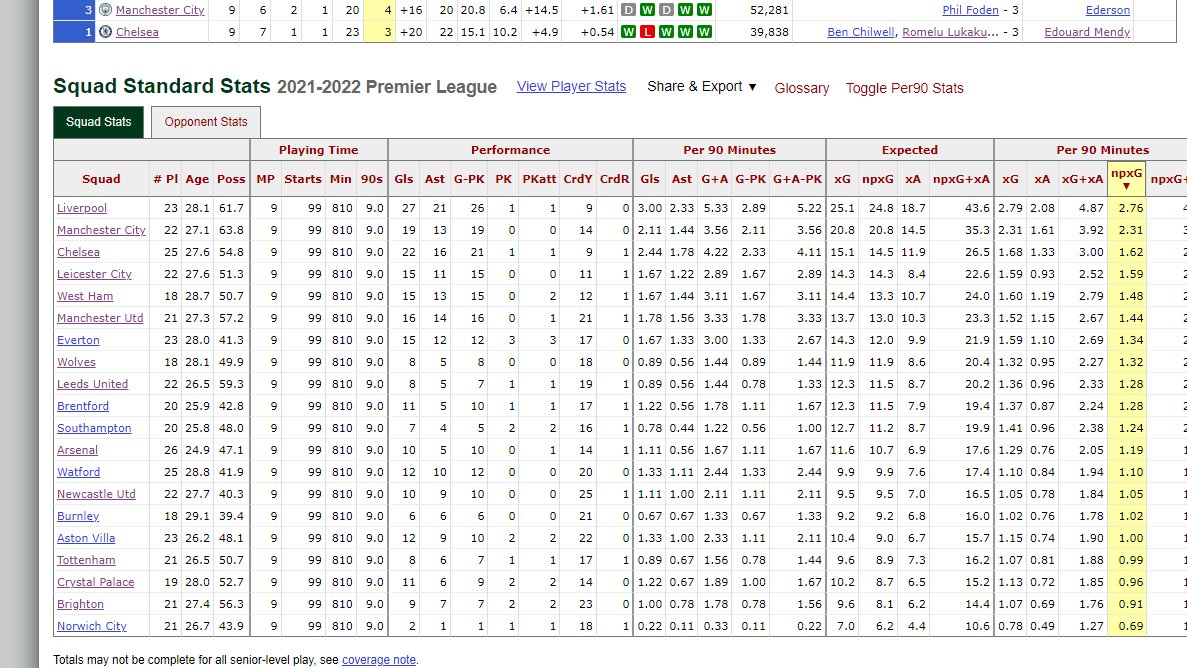1187x668 pixels.
Task: Sort by the Min column header
Action: click(341, 179)
